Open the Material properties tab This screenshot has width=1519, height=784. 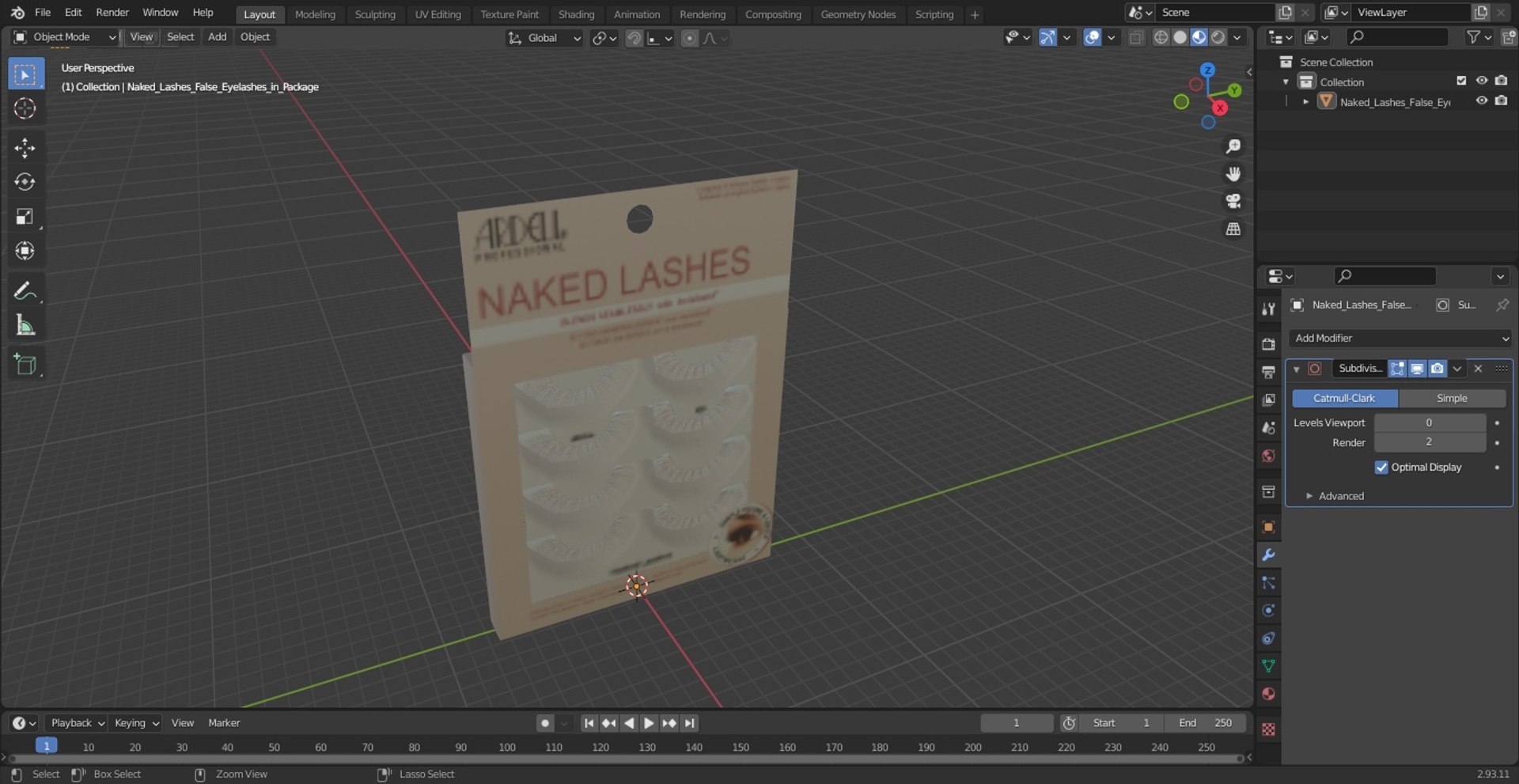pos(1268,694)
